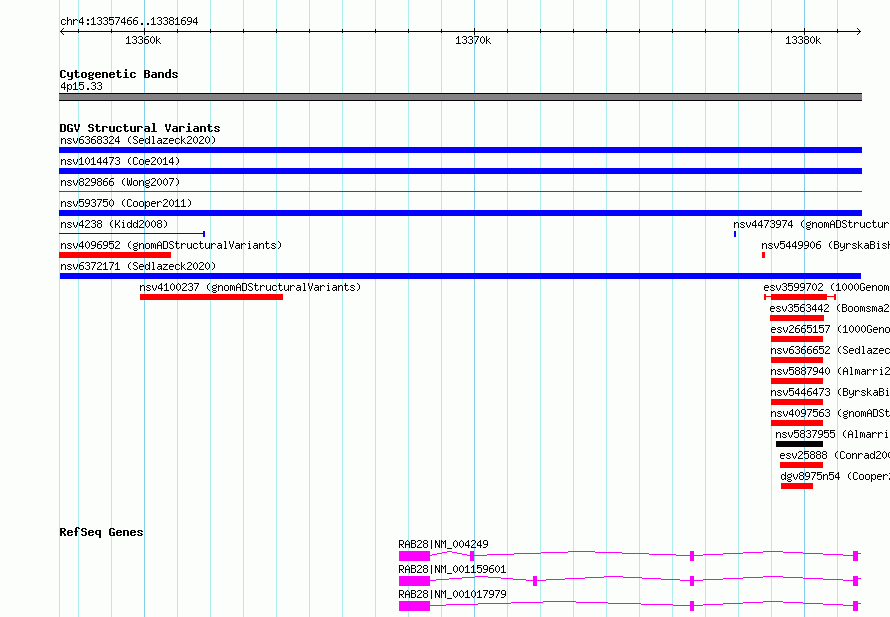The width and height of the screenshot is (890, 617).
Task: Click the RAB28|NM_004249 transcript label
Action: point(443,544)
